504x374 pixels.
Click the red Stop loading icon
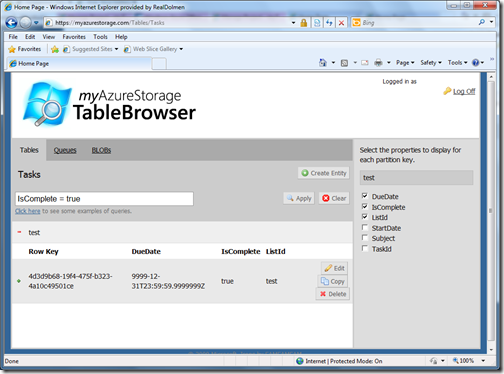(341, 23)
